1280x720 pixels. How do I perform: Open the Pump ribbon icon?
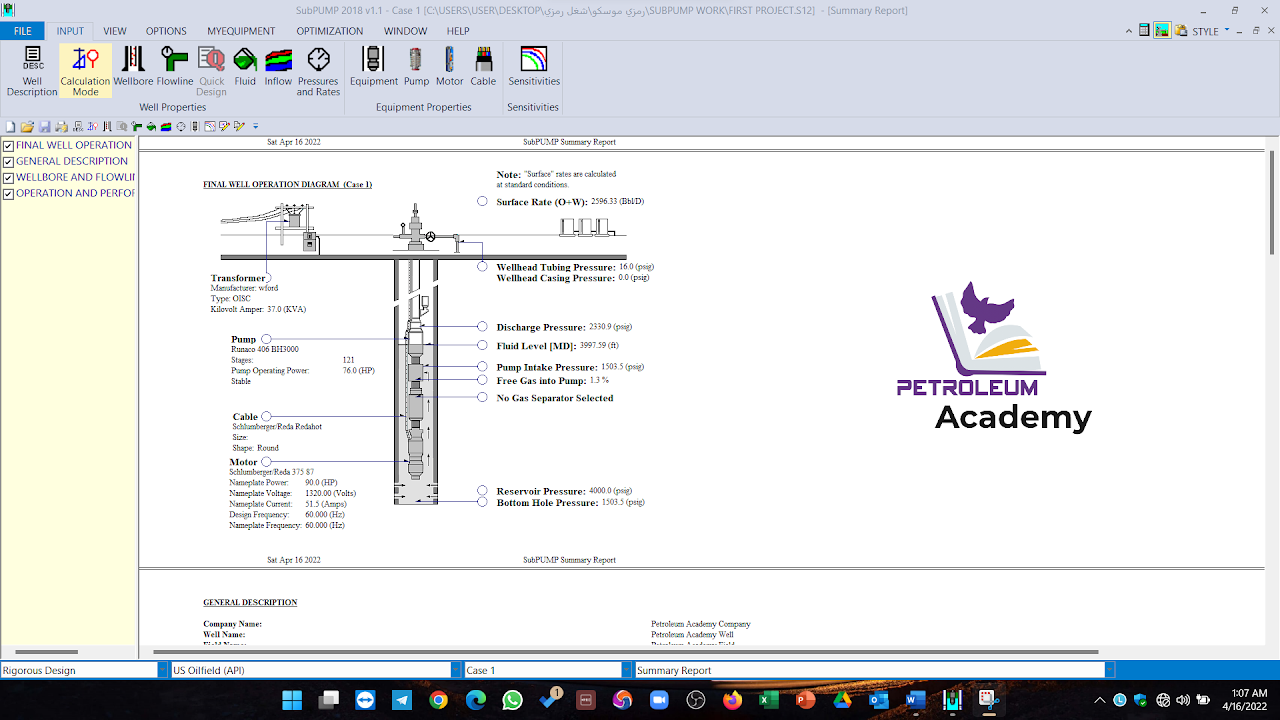(x=416, y=67)
